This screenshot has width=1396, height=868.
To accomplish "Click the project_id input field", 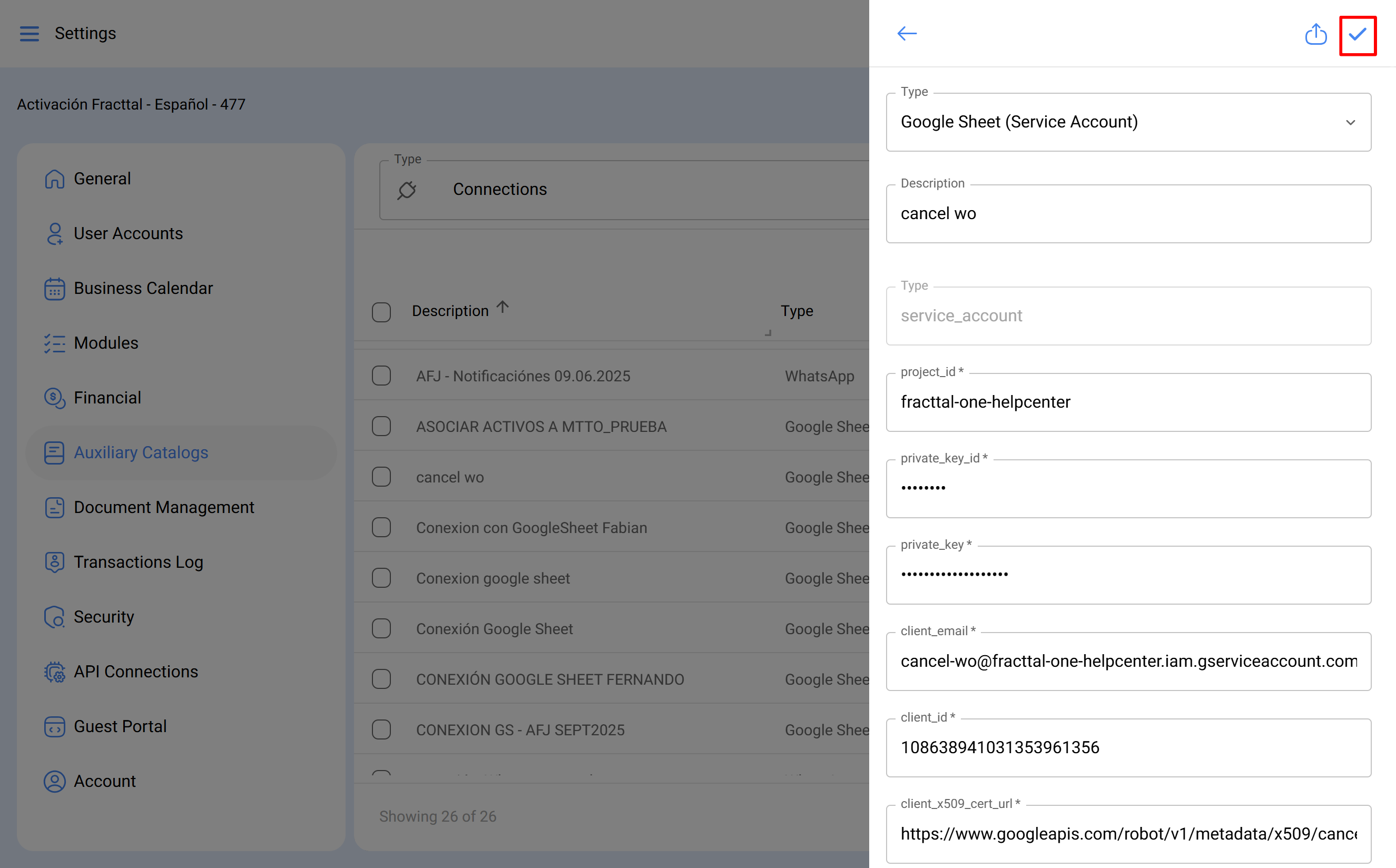I will (x=1128, y=402).
